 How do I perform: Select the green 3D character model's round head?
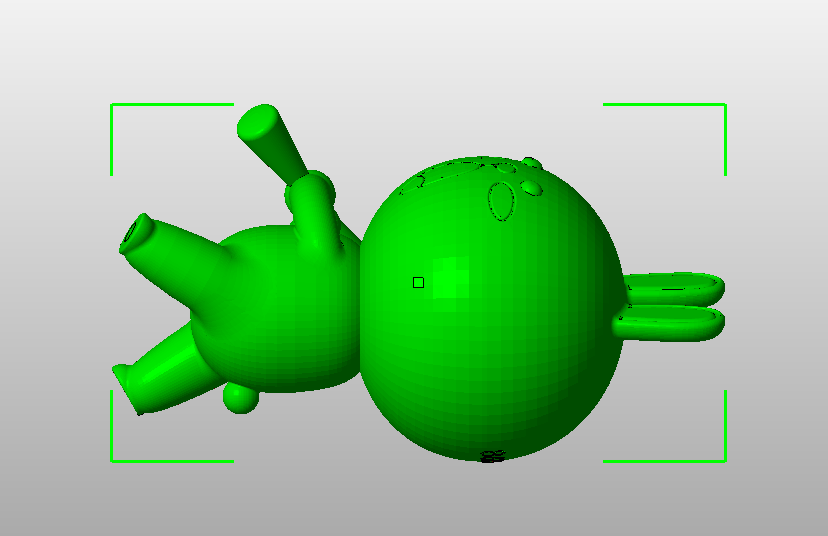492,309
